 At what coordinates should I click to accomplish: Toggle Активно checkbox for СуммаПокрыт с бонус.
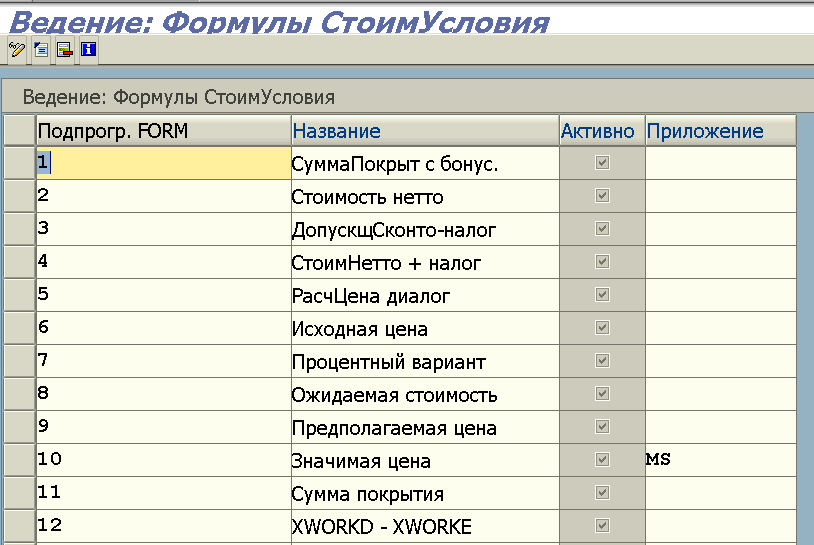click(602, 163)
